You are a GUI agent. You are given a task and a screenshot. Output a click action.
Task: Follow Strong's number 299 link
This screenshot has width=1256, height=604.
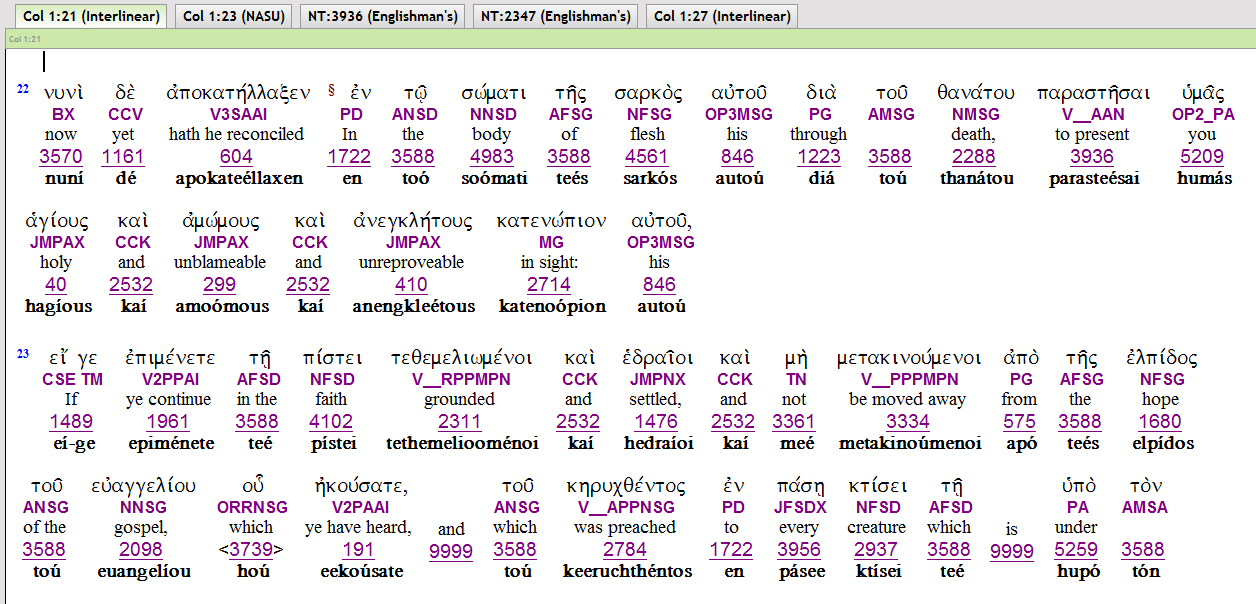pos(219,285)
